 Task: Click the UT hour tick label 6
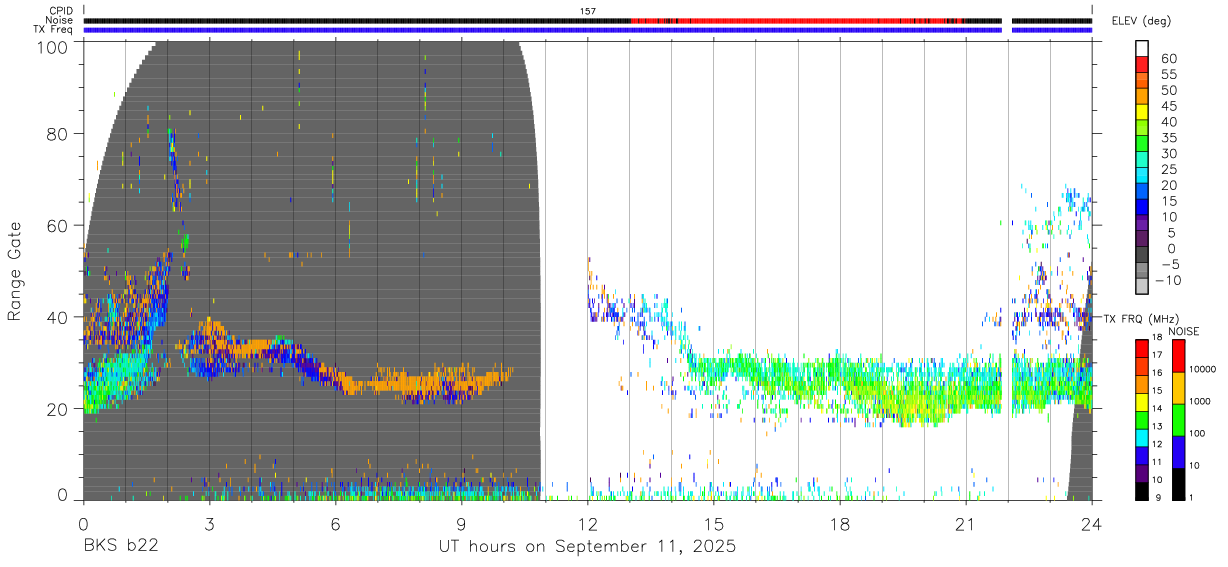(x=335, y=522)
